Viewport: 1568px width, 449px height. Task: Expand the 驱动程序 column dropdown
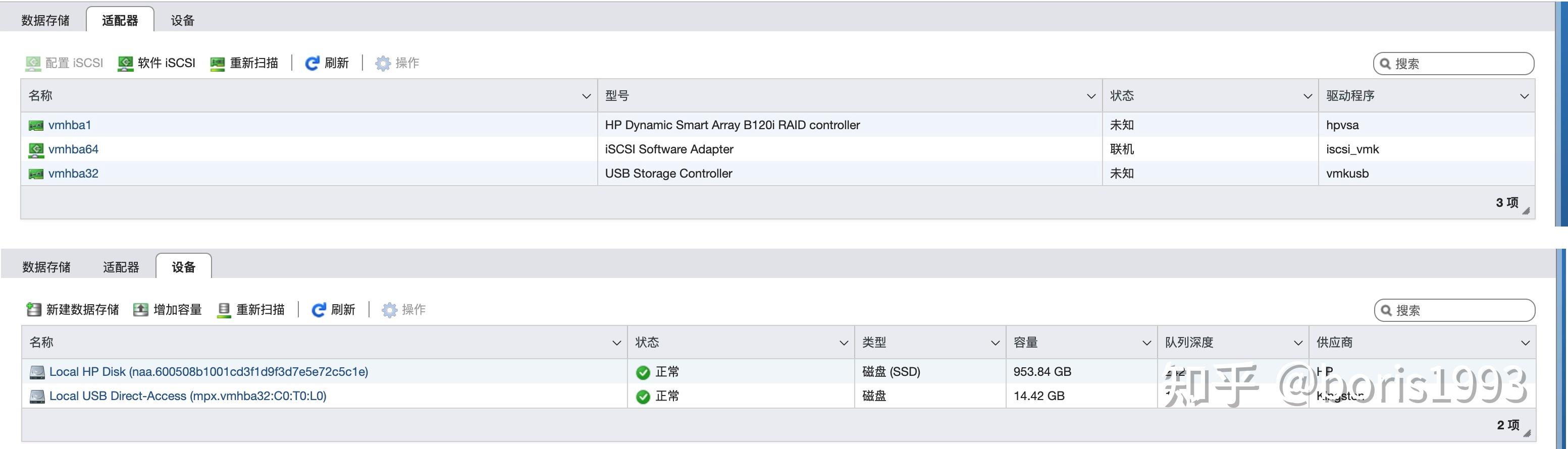(1524, 96)
